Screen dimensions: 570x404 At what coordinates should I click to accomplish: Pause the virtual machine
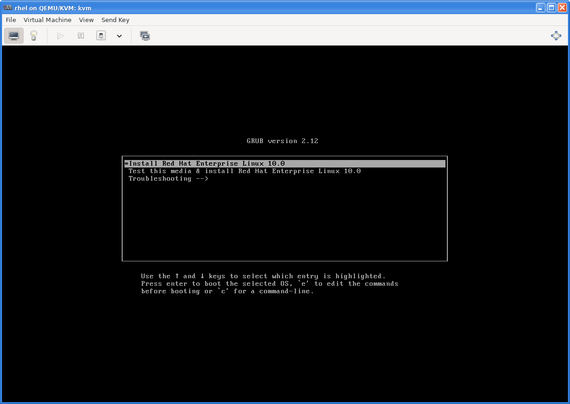click(81, 36)
